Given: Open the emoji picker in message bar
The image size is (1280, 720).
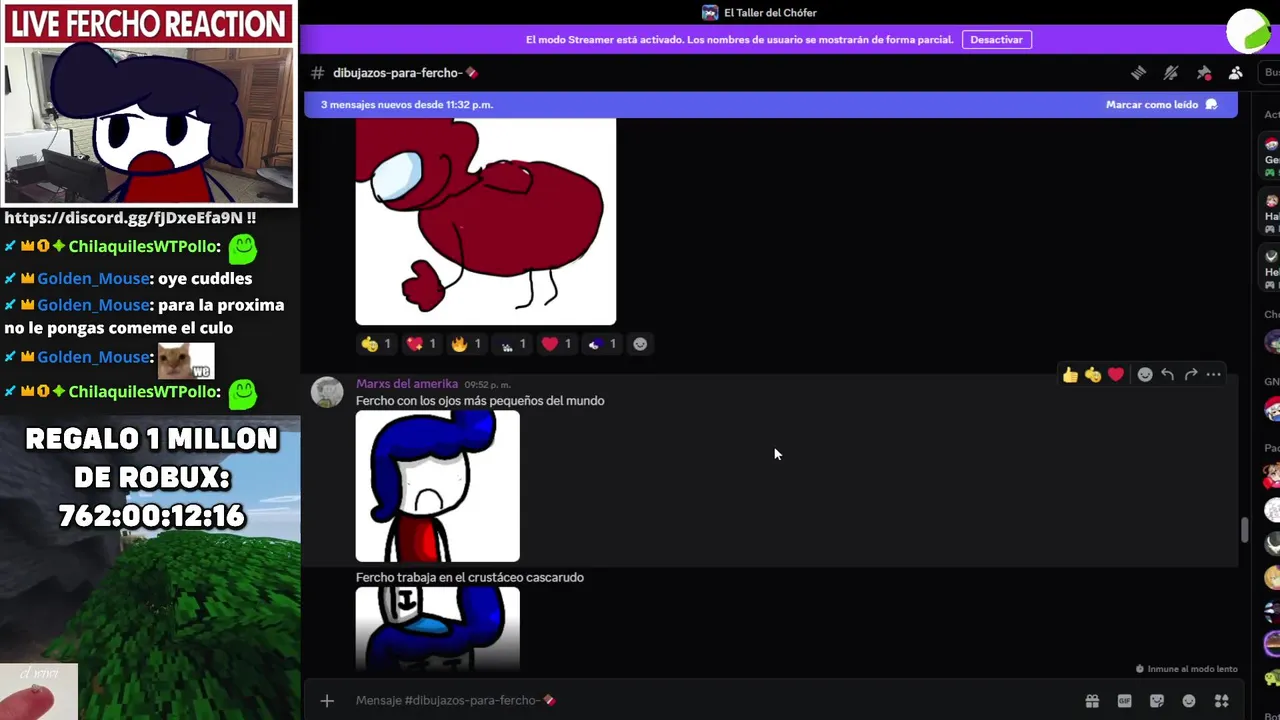Looking at the screenshot, I should coord(1189,701).
